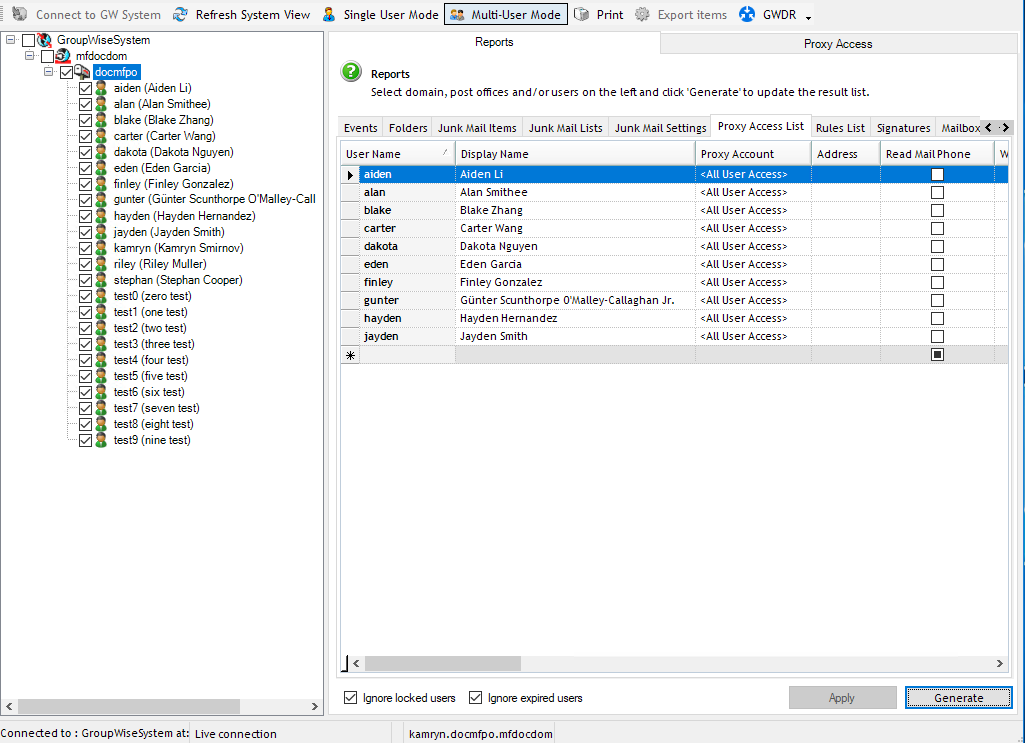
Task: Collapse the docmfpo tree node
Action: pos(48,71)
